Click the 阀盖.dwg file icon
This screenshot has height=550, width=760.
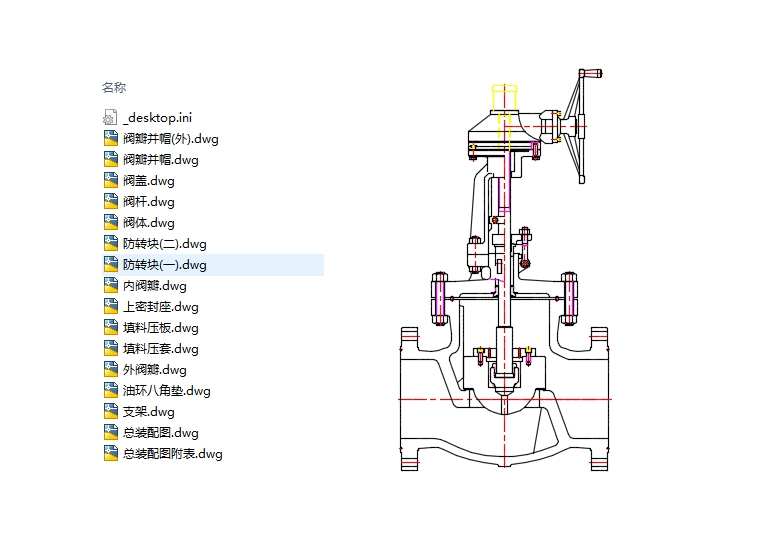click(x=110, y=181)
